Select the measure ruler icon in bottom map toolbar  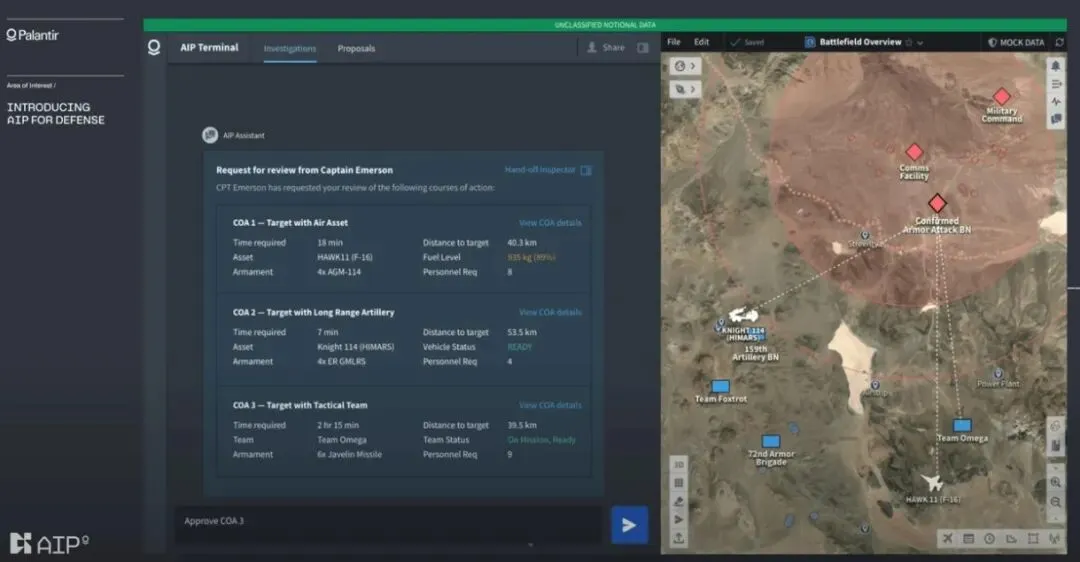[1011, 539]
